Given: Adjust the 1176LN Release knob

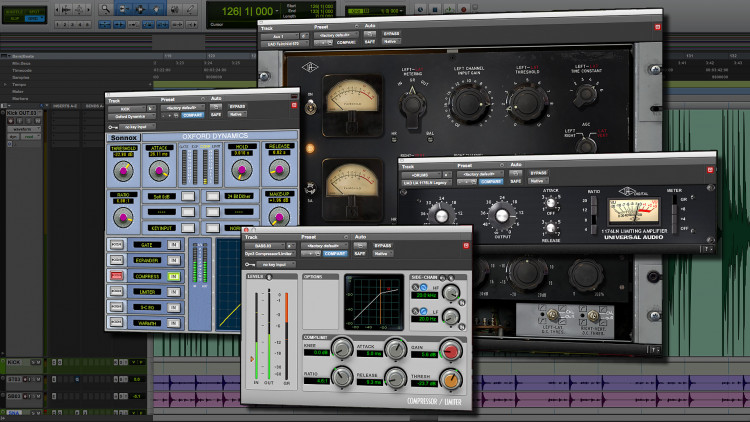Looking at the screenshot, I should (x=551, y=228).
